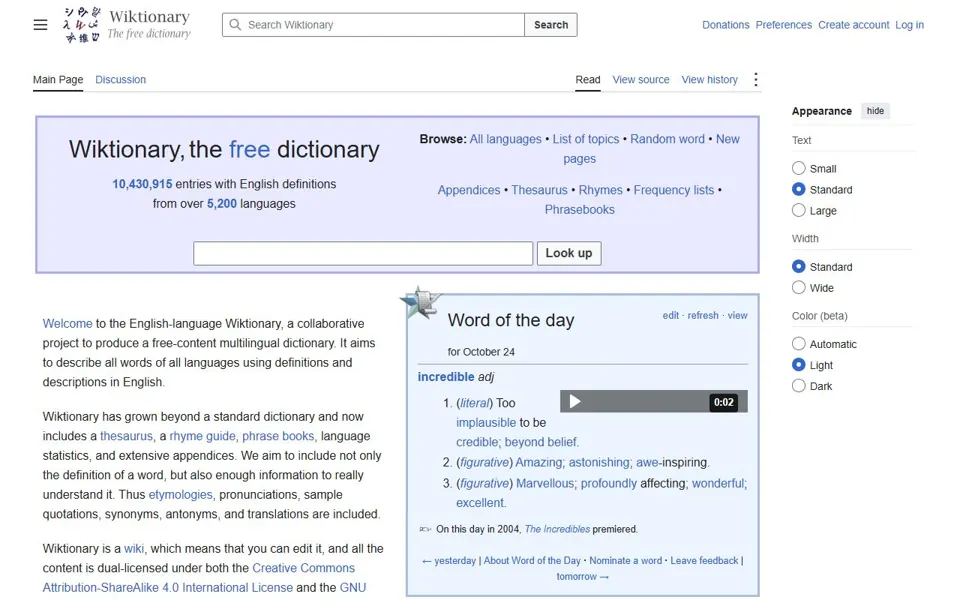The width and height of the screenshot is (960, 600).
Task: Click the Look up button
Action: coord(569,253)
